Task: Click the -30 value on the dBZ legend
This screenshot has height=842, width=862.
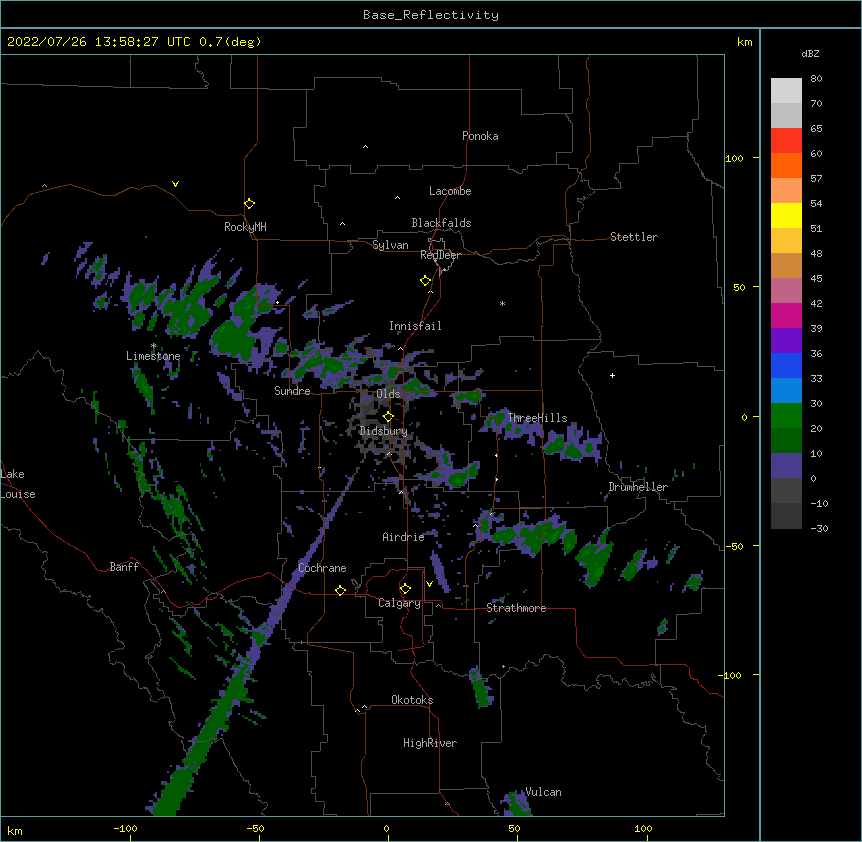Action: coord(819,528)
